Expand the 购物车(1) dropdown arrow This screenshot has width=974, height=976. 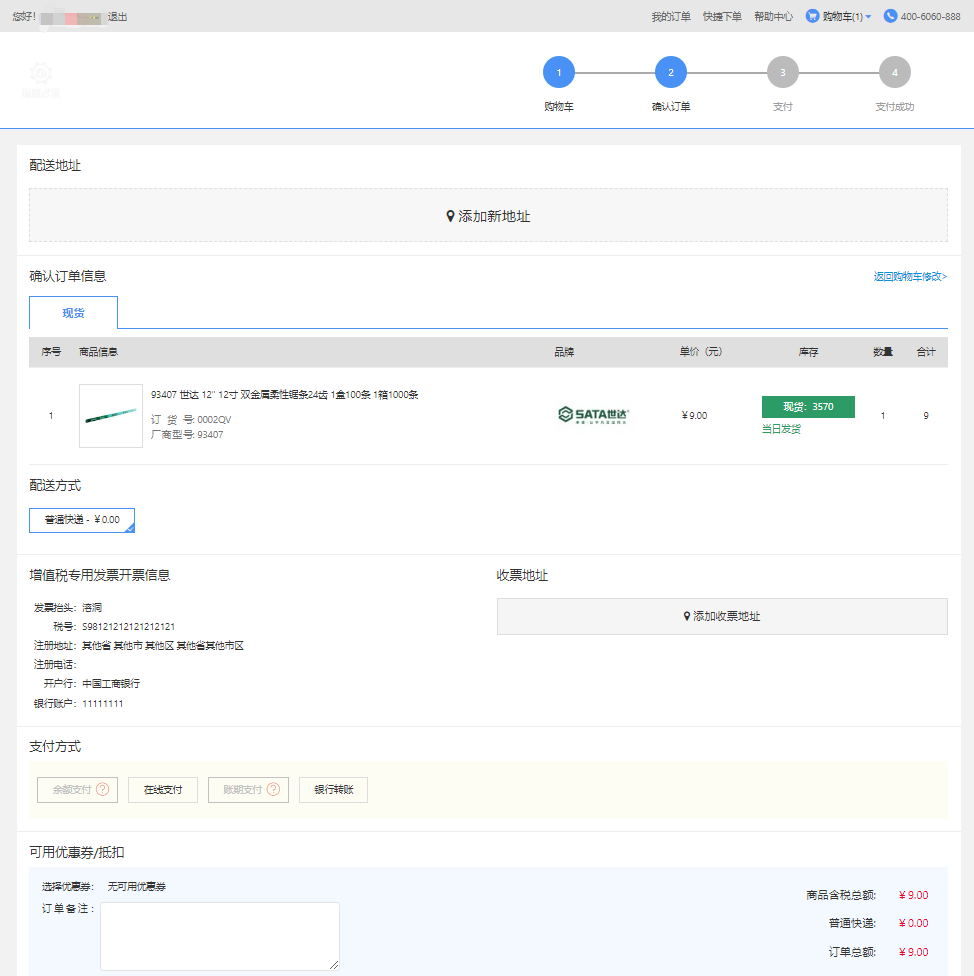[868, 17]
